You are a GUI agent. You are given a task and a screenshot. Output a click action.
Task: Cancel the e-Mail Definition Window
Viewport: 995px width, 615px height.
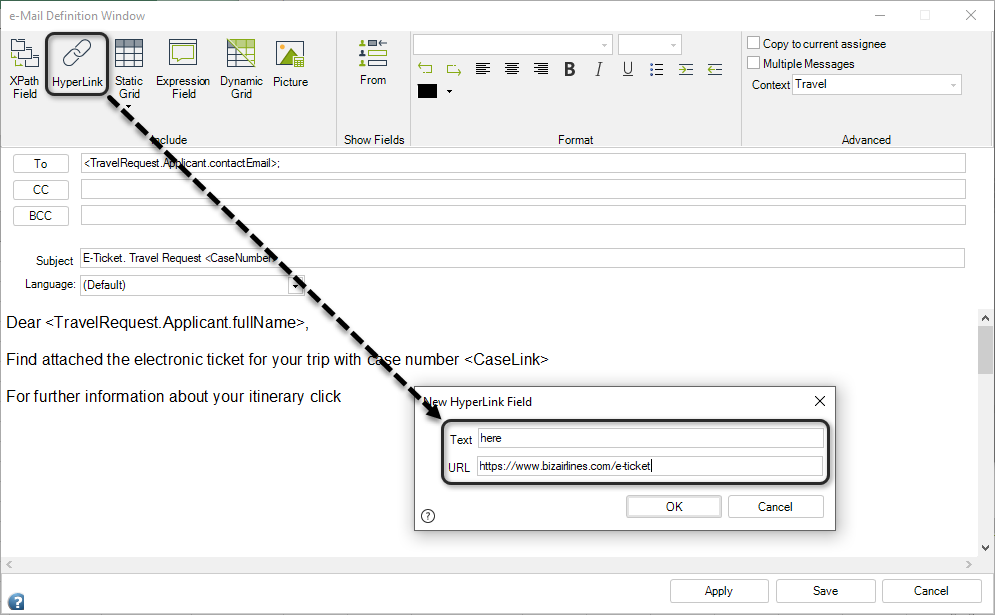point(931,591)
